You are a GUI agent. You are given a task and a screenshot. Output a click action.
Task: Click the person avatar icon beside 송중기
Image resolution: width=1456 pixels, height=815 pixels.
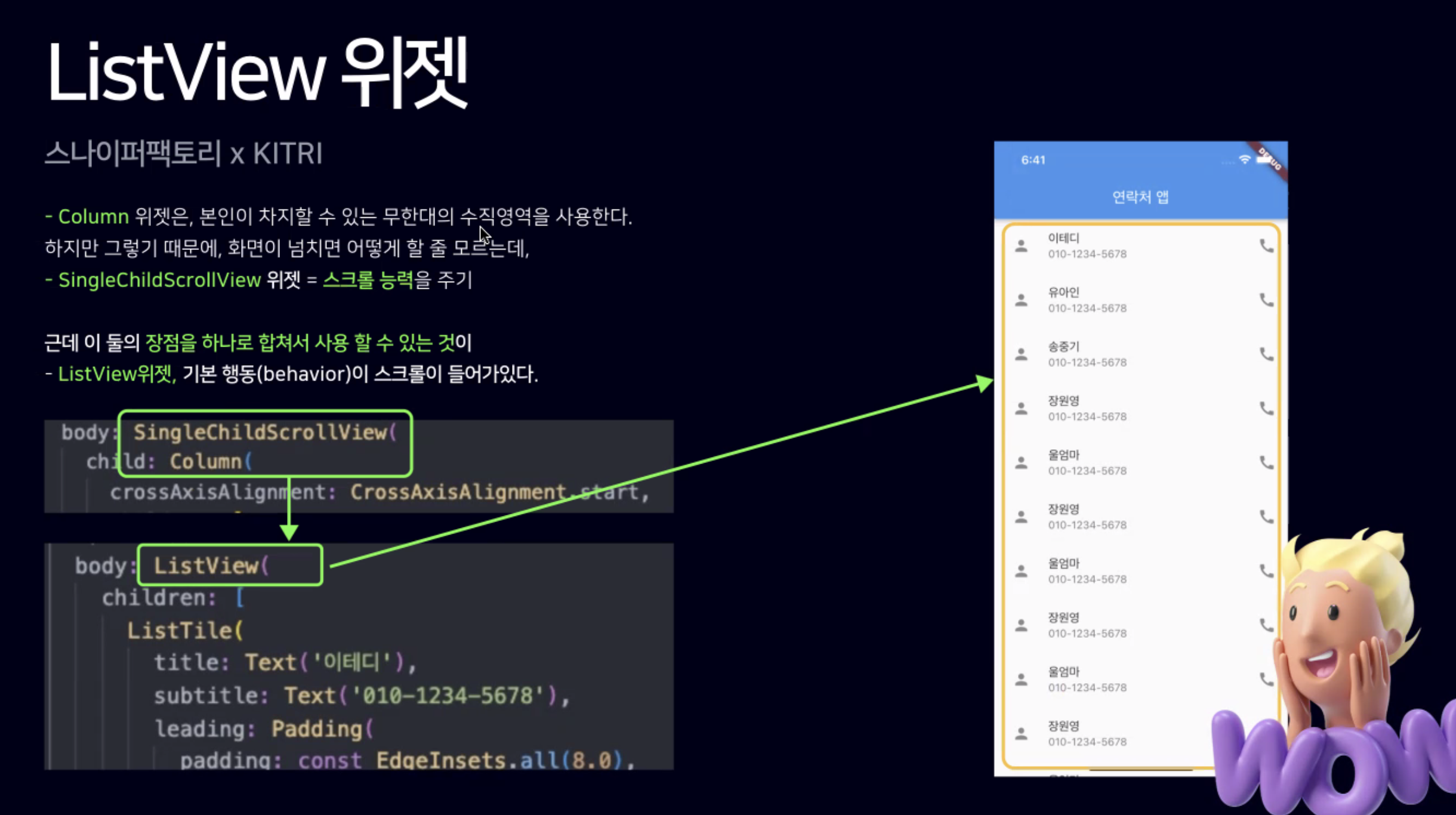[x=1022, y=354]
